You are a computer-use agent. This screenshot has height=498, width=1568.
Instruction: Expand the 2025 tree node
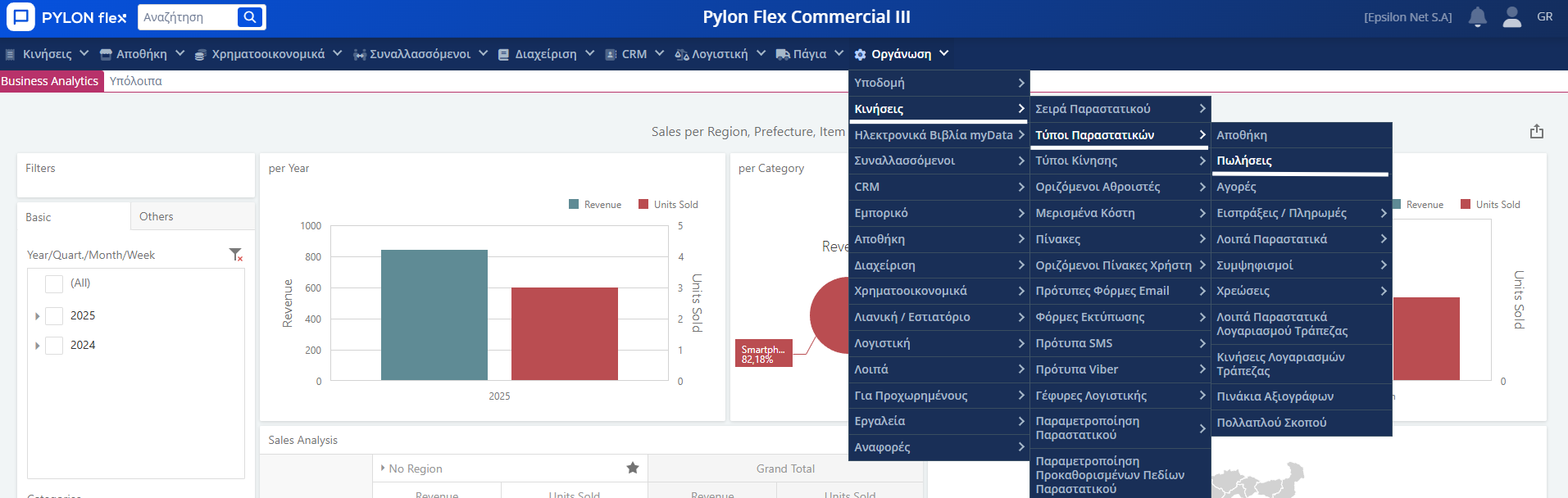coord(37,316)
